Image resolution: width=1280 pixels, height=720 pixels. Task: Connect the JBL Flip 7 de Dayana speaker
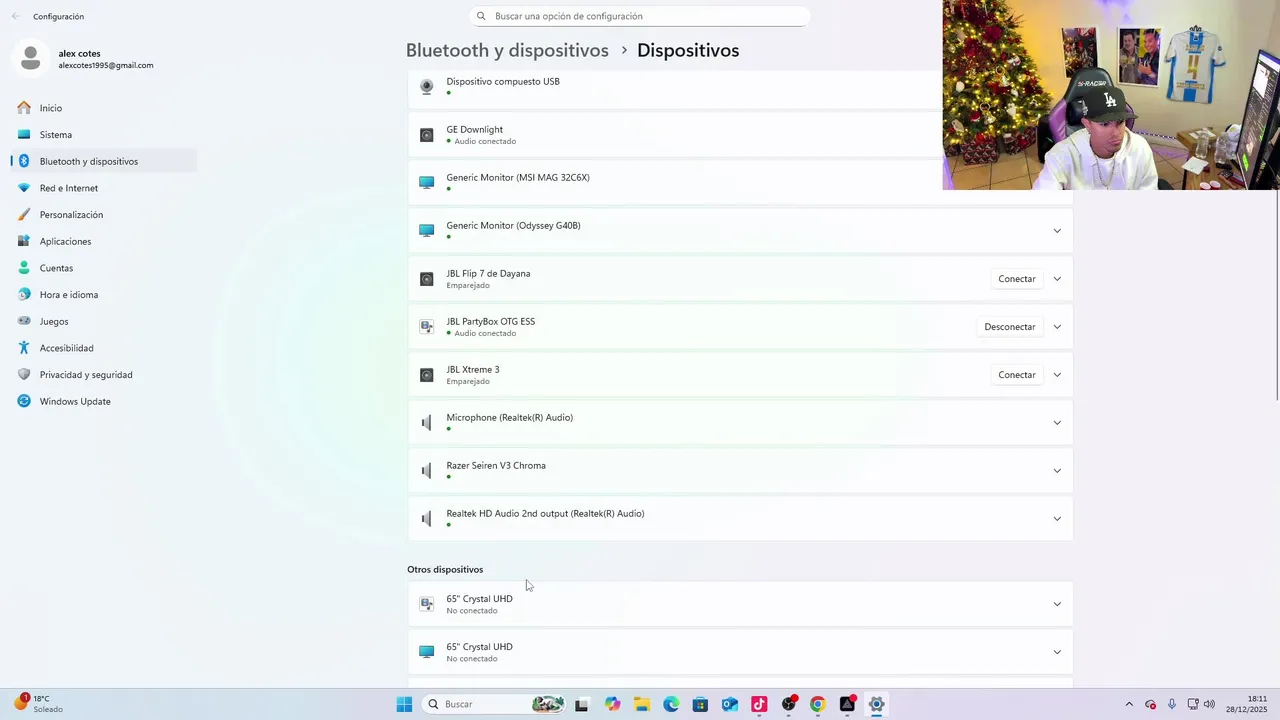click(1016, 279)
